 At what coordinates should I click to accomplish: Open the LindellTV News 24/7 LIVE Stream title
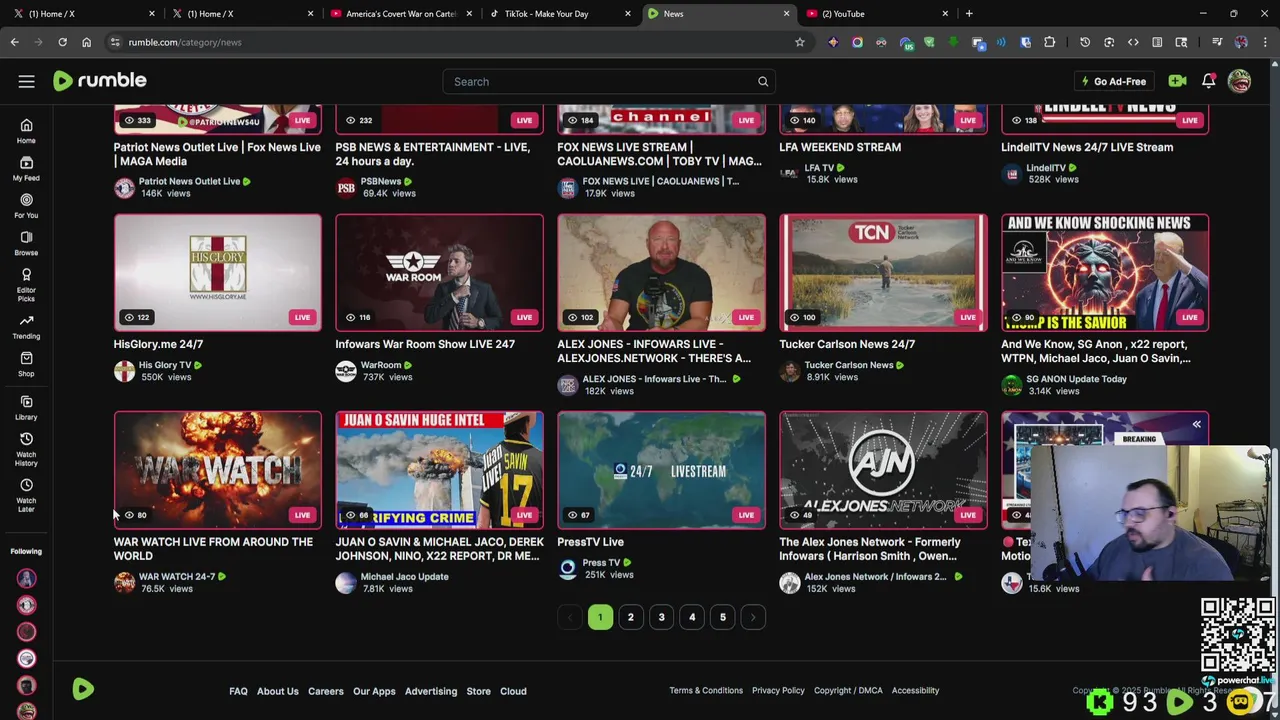pyautogui.click(x=1087, y=147)
